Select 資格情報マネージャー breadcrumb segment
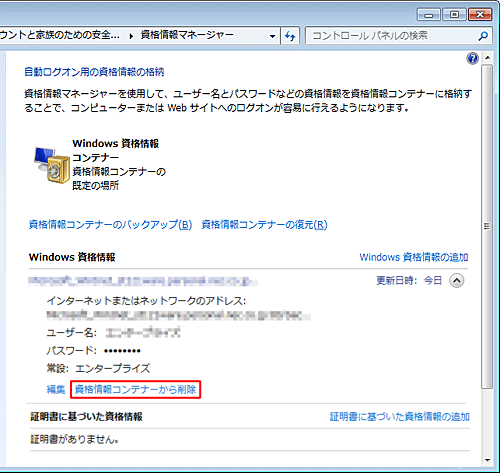The height and width of the screenshot is (473, 500). (187, 35)
